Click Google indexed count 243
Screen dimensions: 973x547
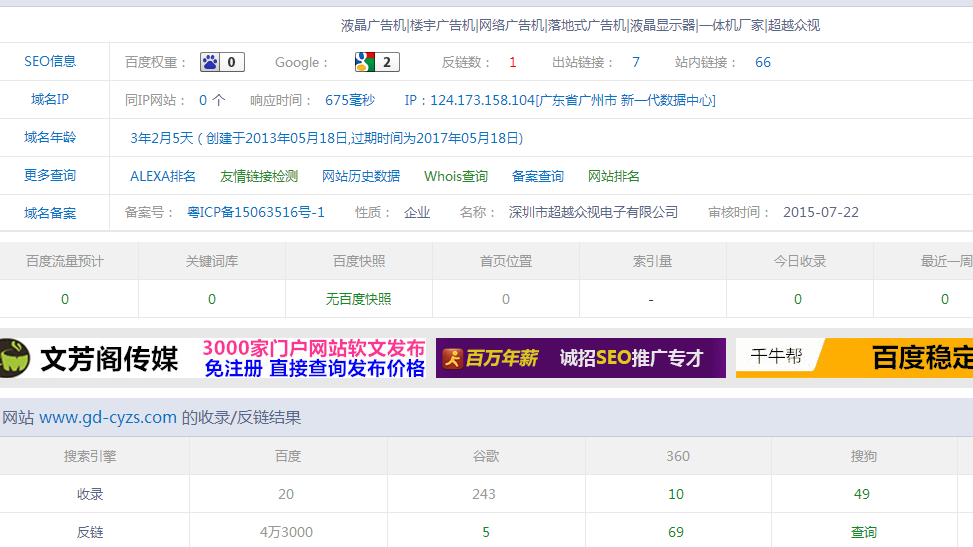click(483, 494)
